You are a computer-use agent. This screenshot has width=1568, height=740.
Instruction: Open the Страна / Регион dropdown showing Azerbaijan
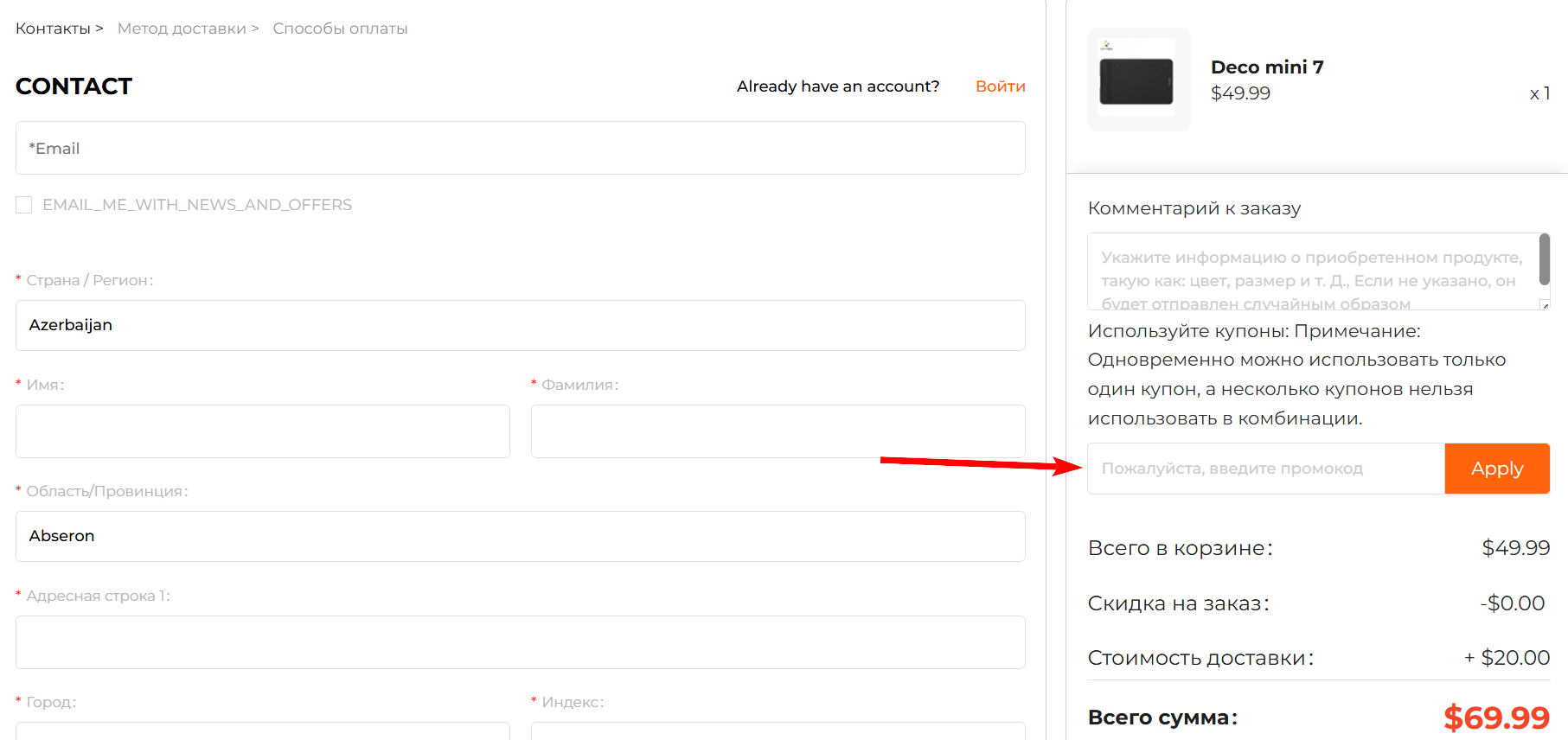pyautogui.click(x=520, y=325)
